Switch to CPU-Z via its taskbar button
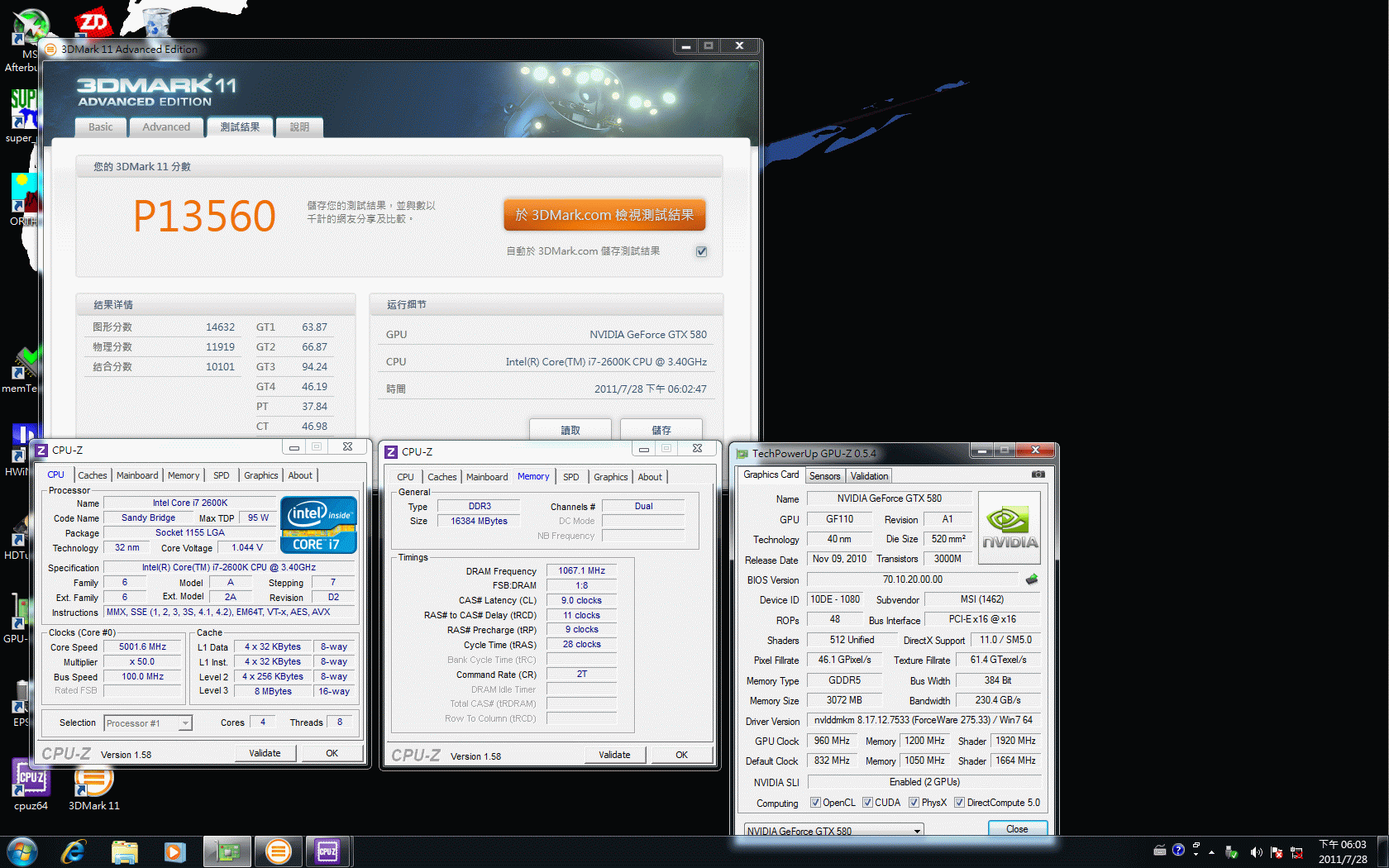Viewport: 1389px width, 868px height. [x=328, y=851]
